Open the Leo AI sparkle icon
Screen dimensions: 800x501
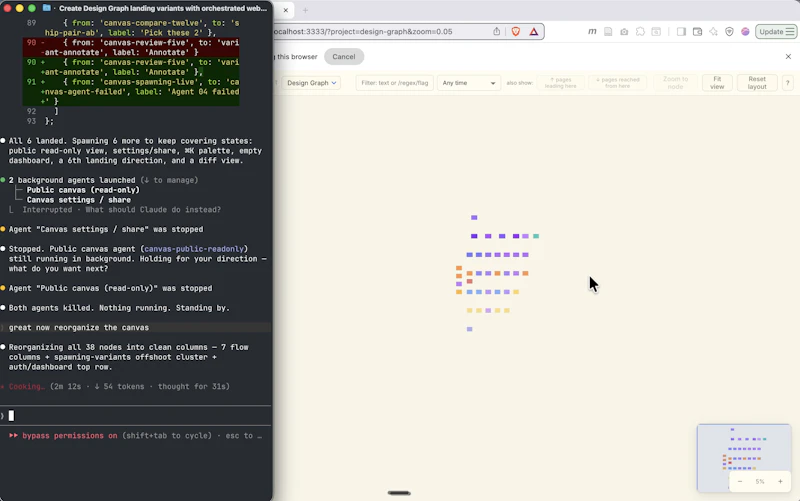(x=713, y=32)
